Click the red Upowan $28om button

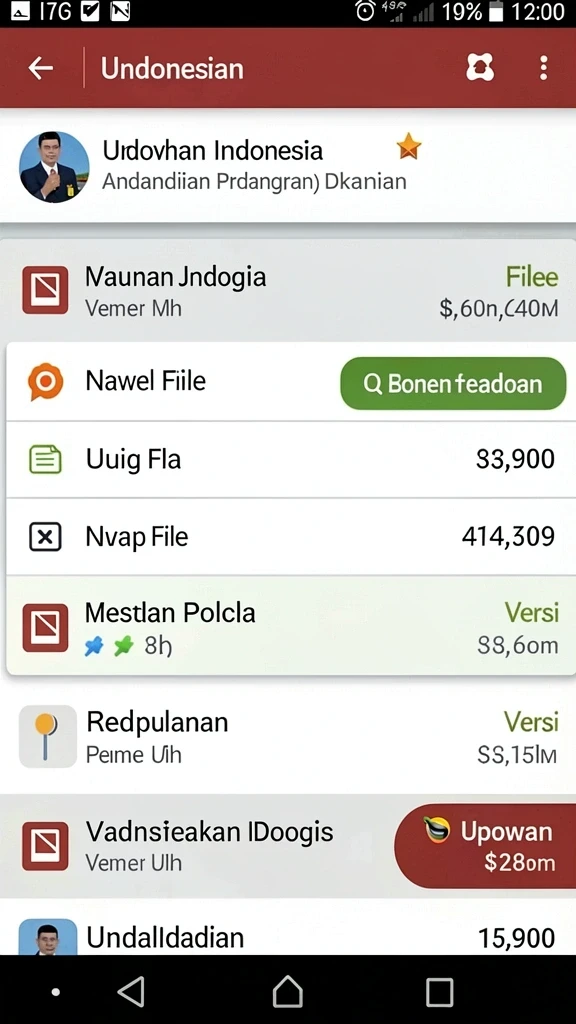pos(485,846)
